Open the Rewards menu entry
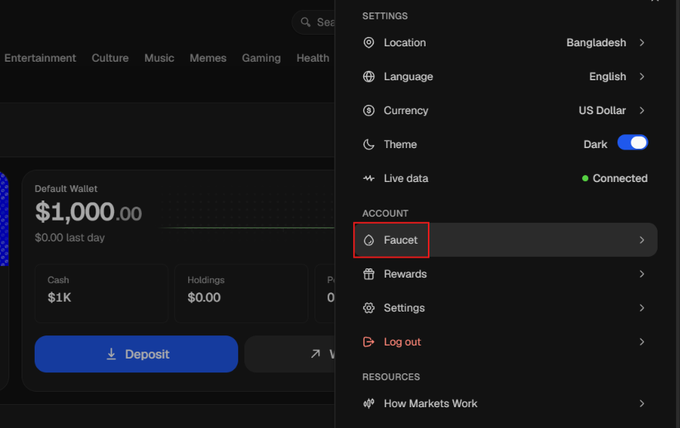 tap(505, 274)
